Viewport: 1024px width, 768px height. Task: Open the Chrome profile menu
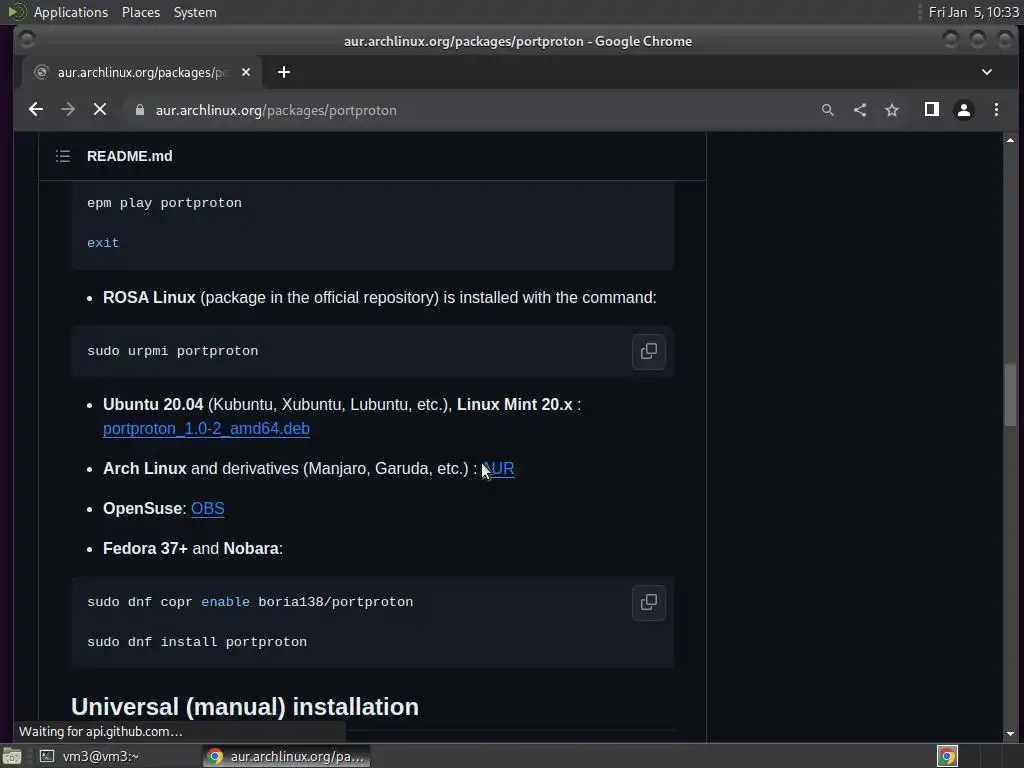coord(964,110)
